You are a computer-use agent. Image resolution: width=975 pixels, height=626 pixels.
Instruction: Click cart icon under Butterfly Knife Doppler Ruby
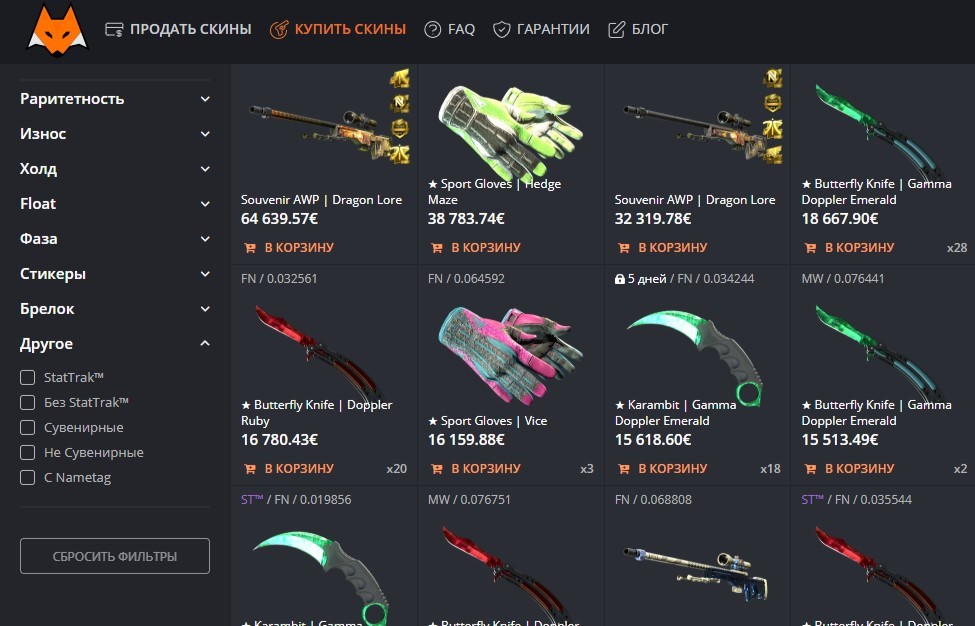pos(250,469)
